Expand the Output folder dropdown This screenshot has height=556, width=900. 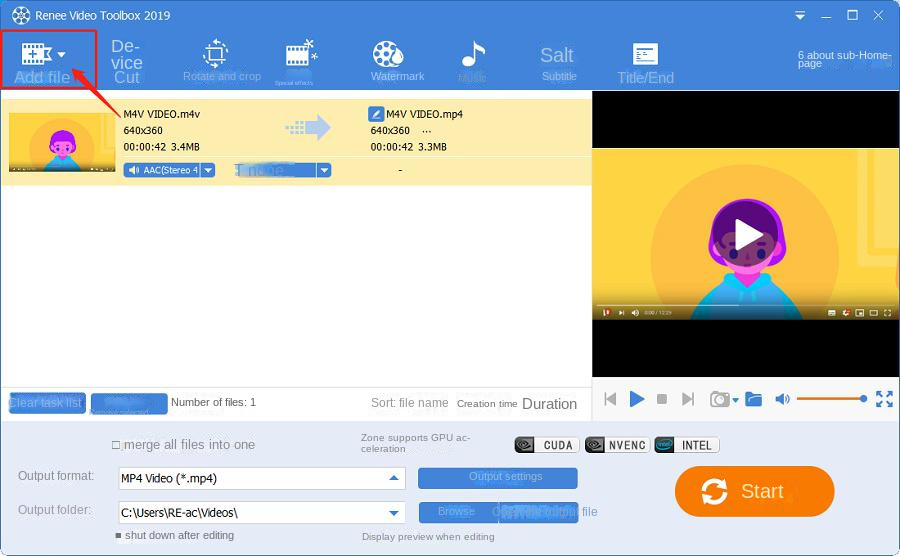coord(394,513)
